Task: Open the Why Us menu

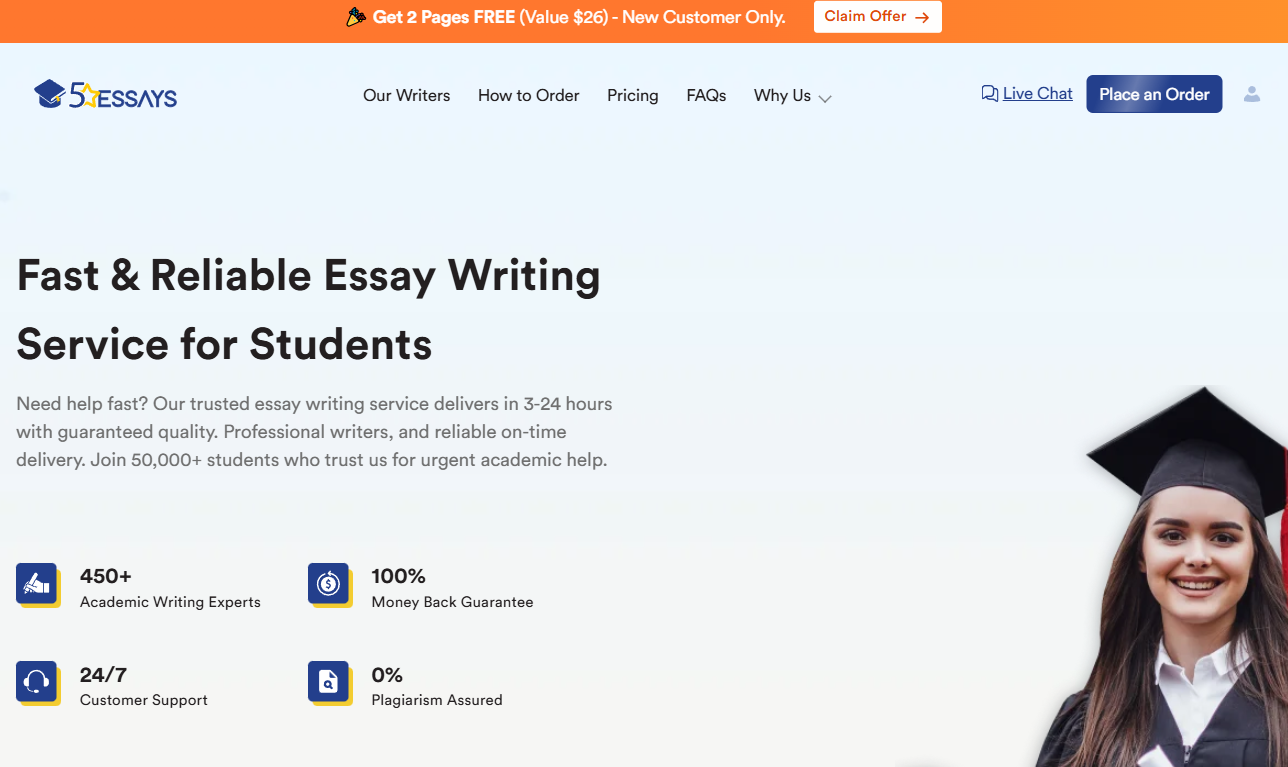Action: point(782,96)
